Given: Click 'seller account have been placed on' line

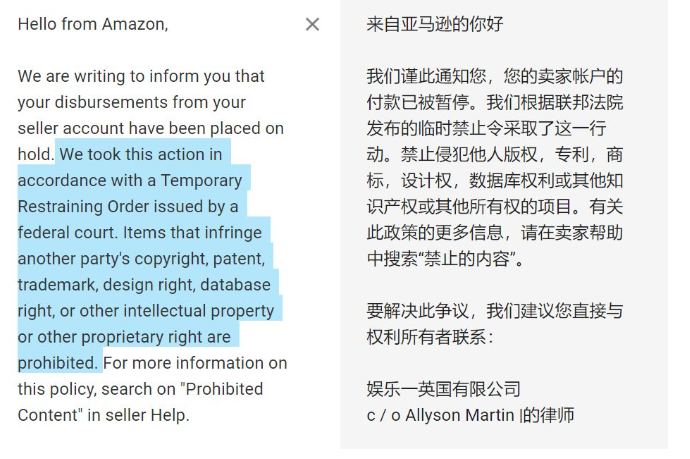Looking at the screenshot, I should [150, 128].
